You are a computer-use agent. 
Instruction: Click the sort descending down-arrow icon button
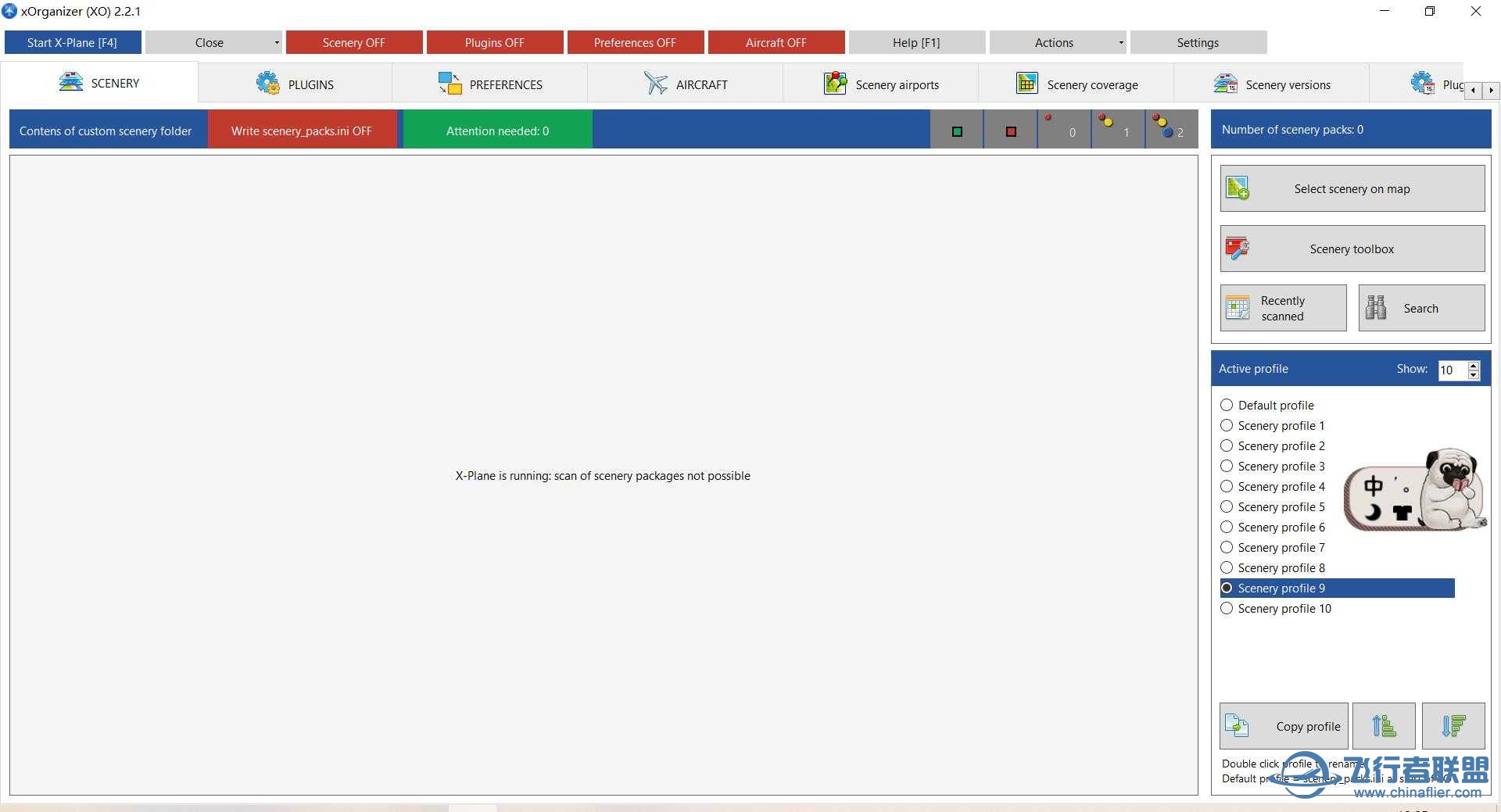1453,726
